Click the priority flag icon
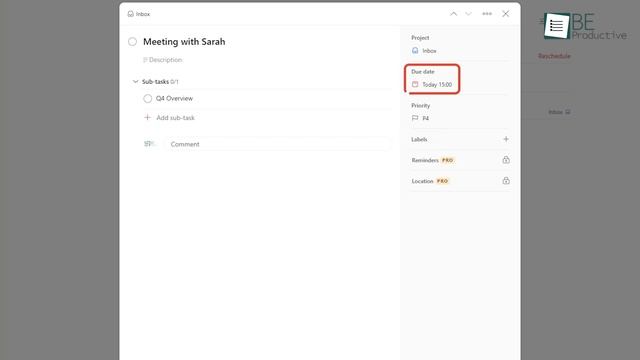 pos(415,118)
